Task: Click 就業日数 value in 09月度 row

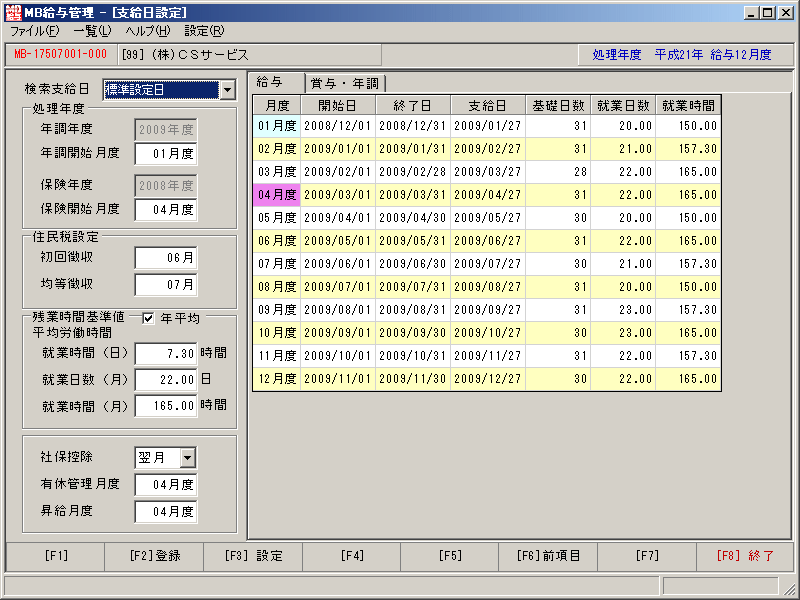Action: pyautogui.click(x=623, y=310)
